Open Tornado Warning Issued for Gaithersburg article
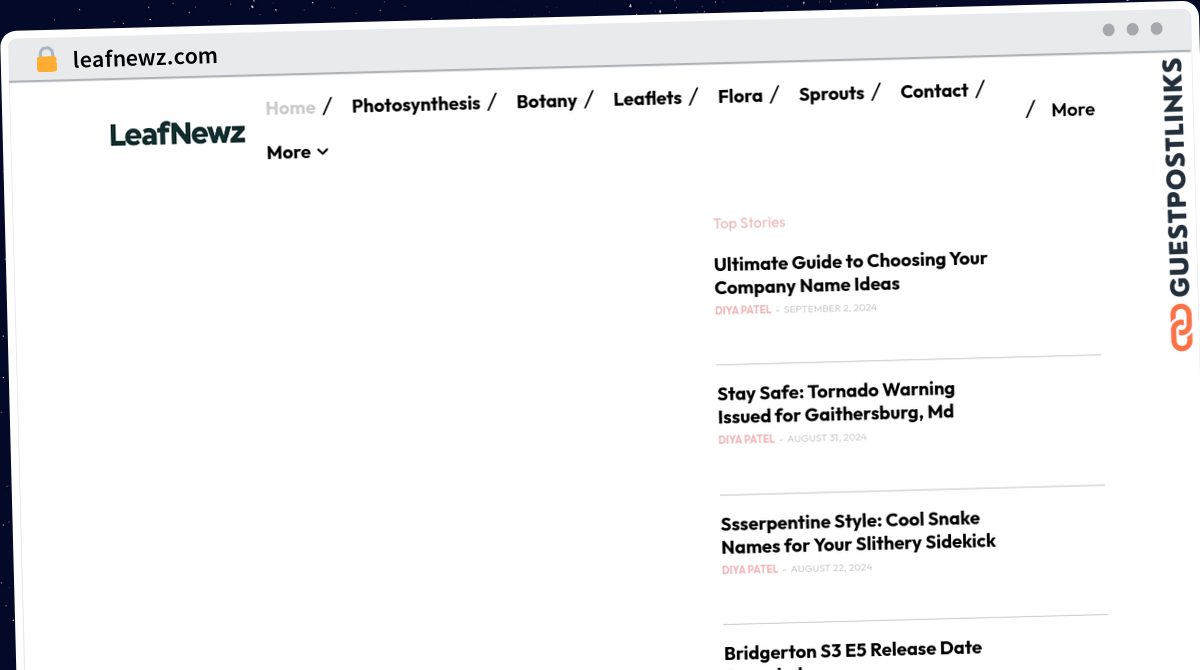Image resolution: width=1200 pixels, height=670 pixels. [x=836, y=401]
